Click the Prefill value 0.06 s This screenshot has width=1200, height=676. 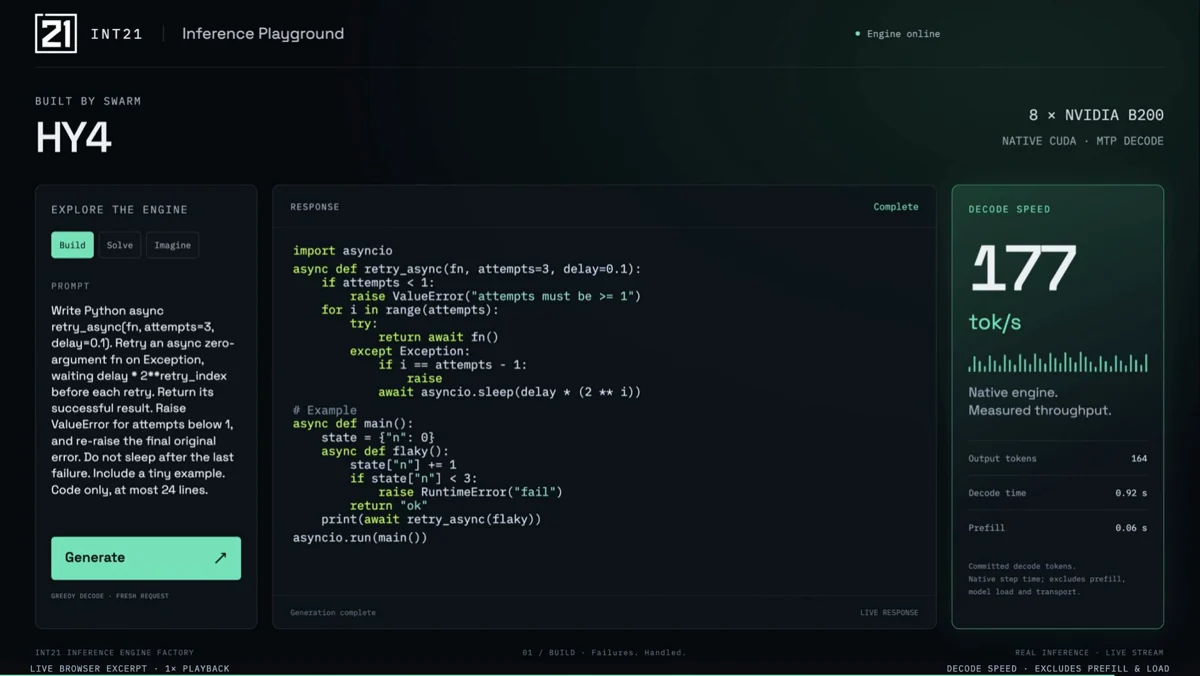coord(1131,528)
